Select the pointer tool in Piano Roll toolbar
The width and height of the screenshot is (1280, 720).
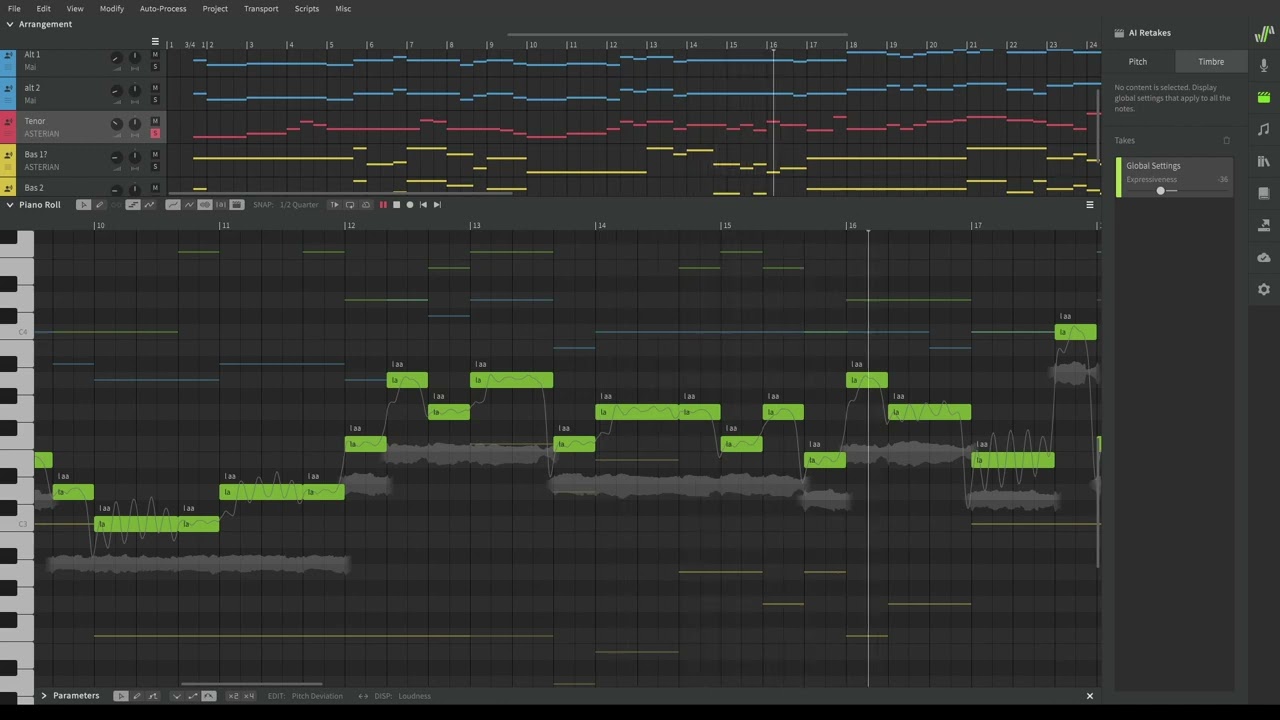[84, 205]
